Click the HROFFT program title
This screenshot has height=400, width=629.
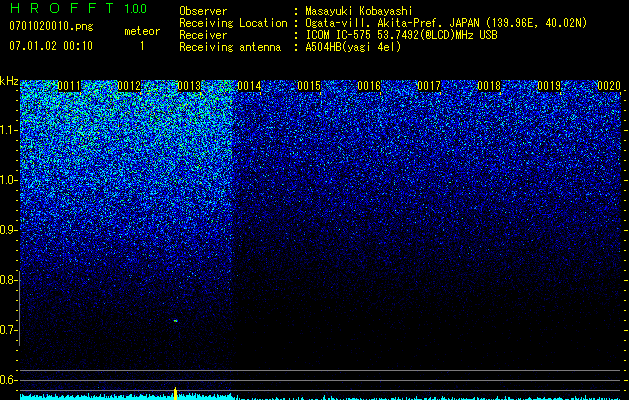pos(62,8)
